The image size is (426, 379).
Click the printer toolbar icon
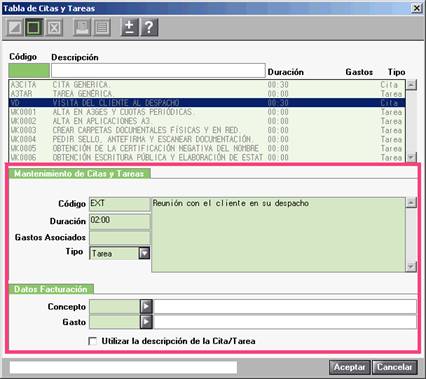point(82,28)
